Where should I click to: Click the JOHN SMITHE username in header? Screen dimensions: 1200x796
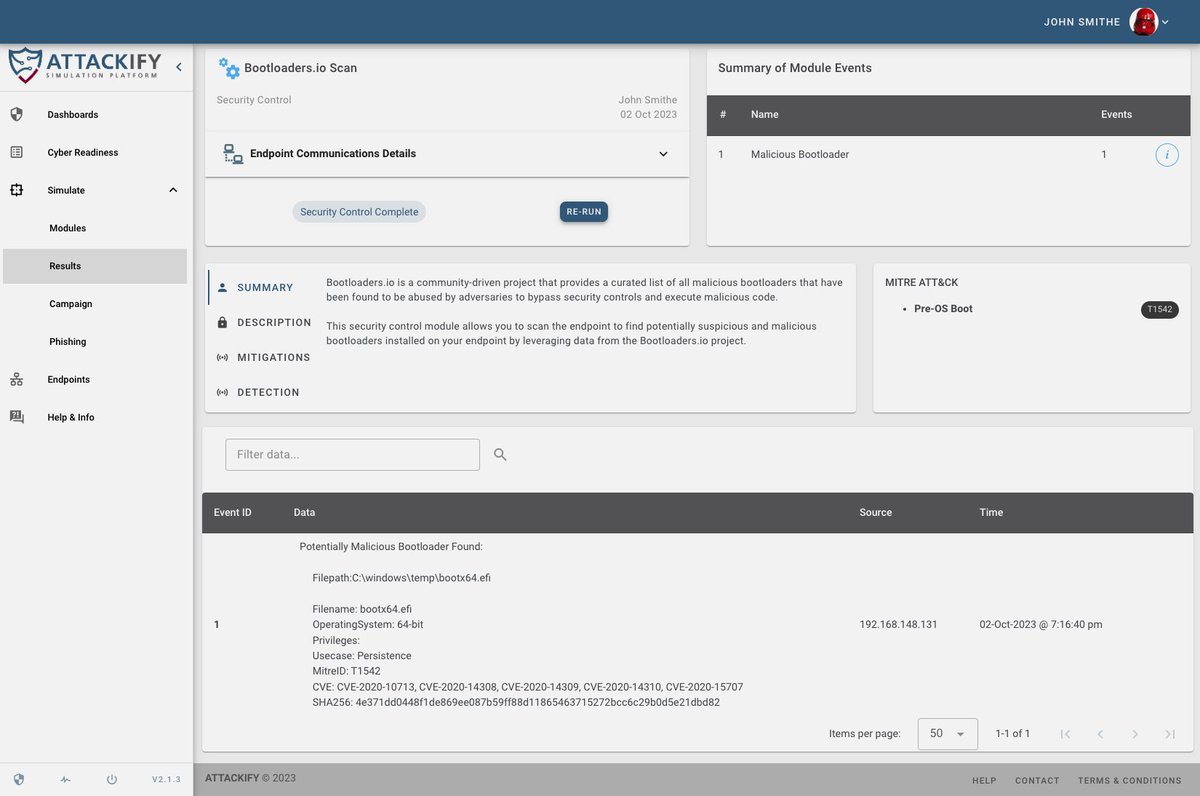[x=1082, y=22]
